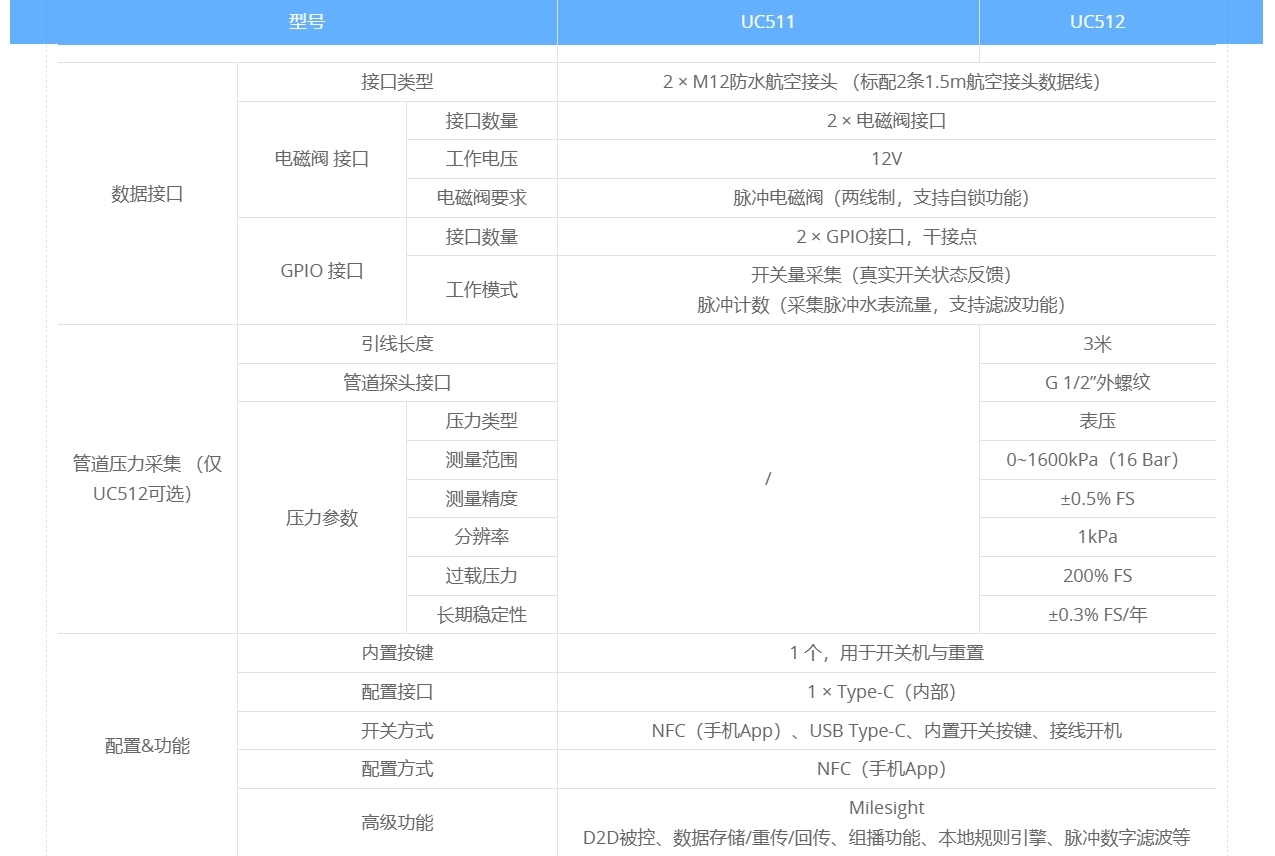The image size is (1275, 856).
Task: Click the 型号 header cell
Action: [307, 22]
